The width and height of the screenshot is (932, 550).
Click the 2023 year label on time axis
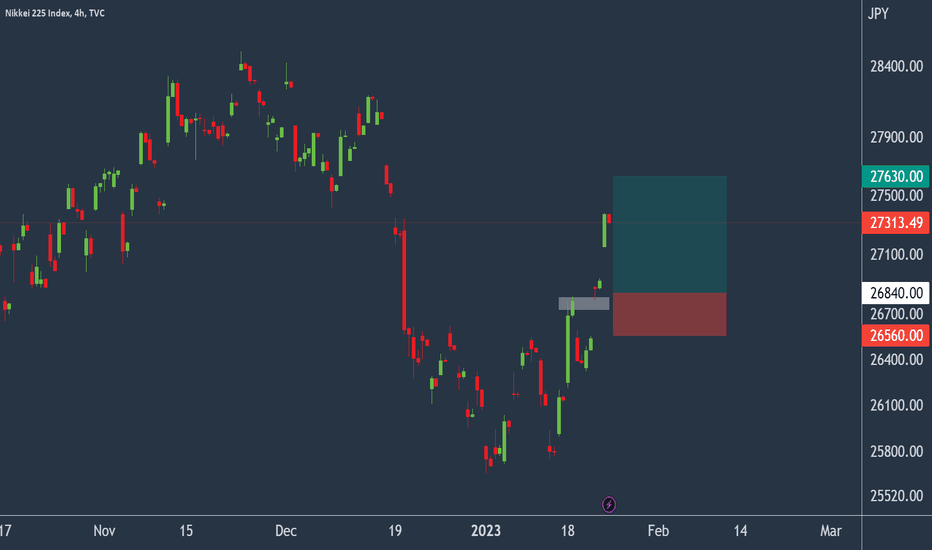point(486,531)
